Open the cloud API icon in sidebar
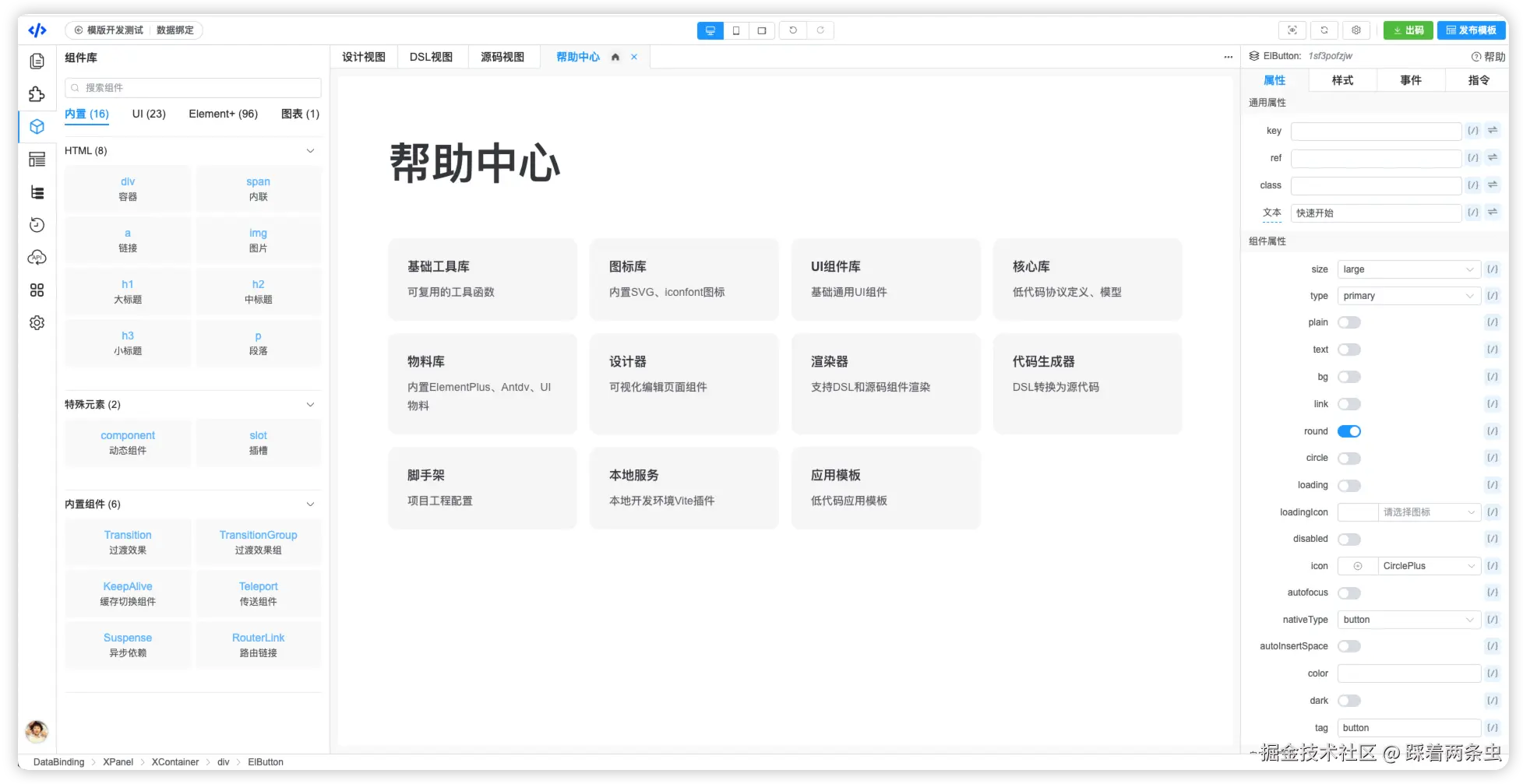The width and height of the screenshot is (1523, 784). 37,258
